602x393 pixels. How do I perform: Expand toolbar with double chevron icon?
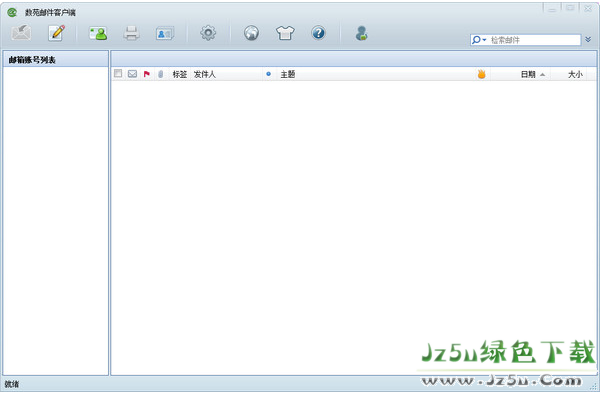click(x=588, y=40)
